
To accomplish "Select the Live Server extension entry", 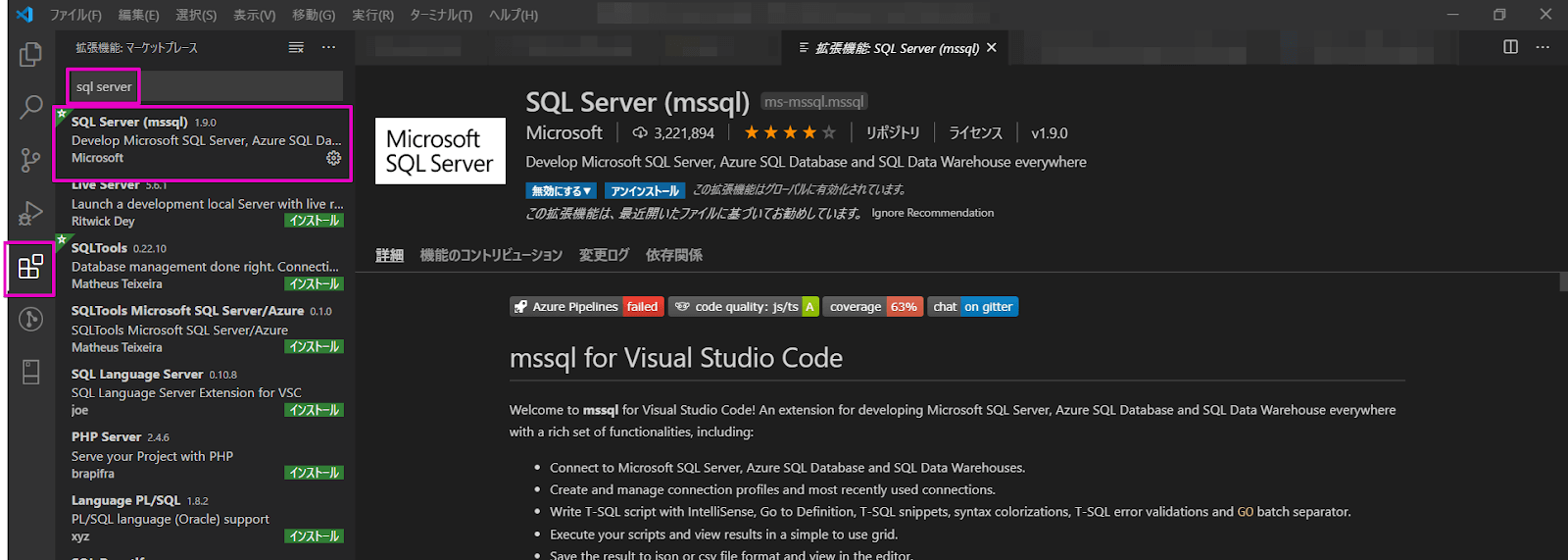I will (x=204, y=204).
